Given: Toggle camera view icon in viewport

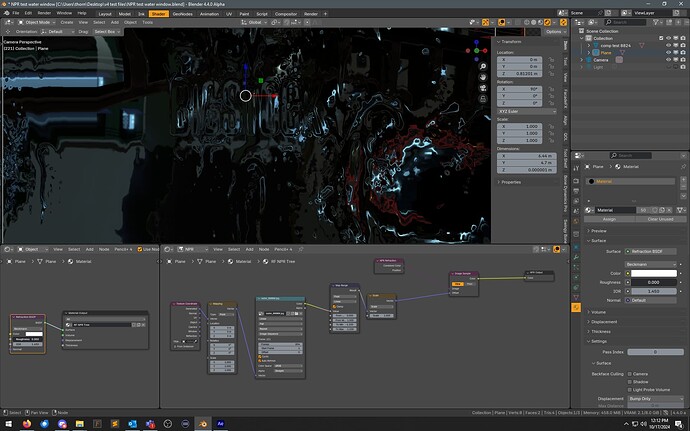Looking at the screenshot, I should click(483, 88).
